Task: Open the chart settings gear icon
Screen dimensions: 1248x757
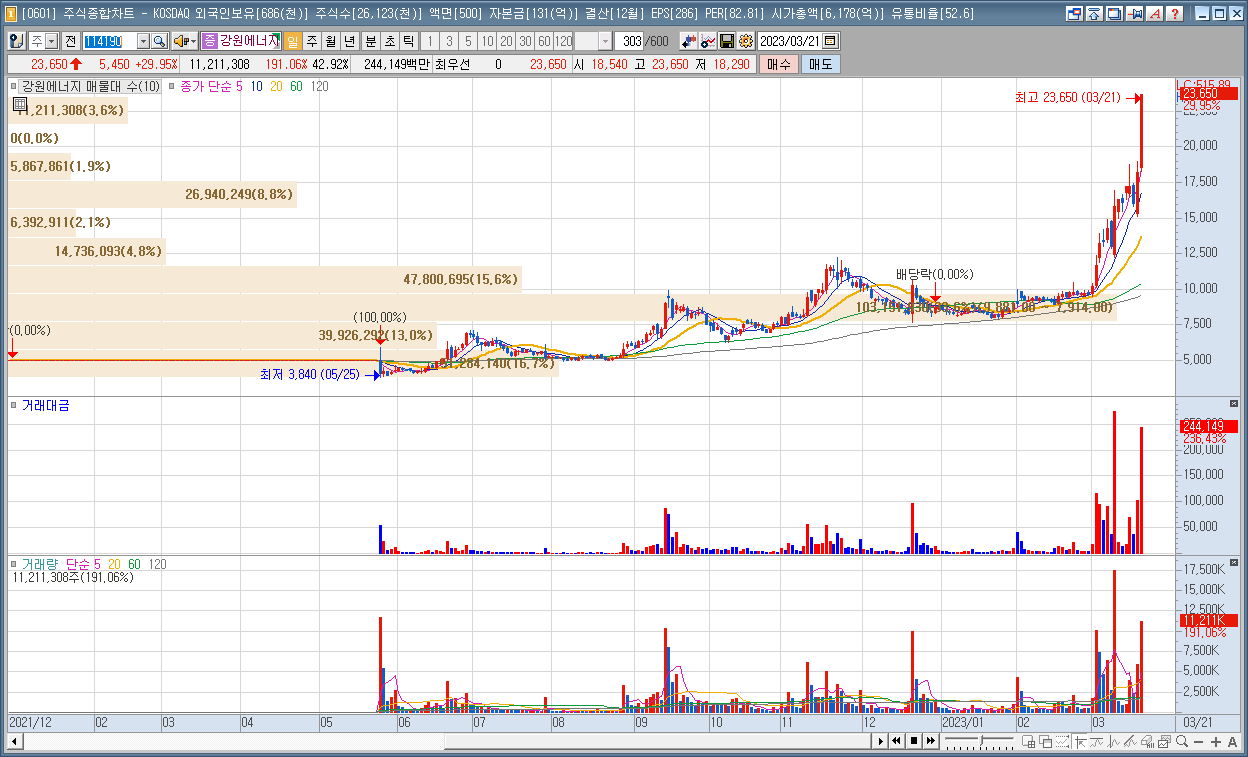Action: point(745,41)
